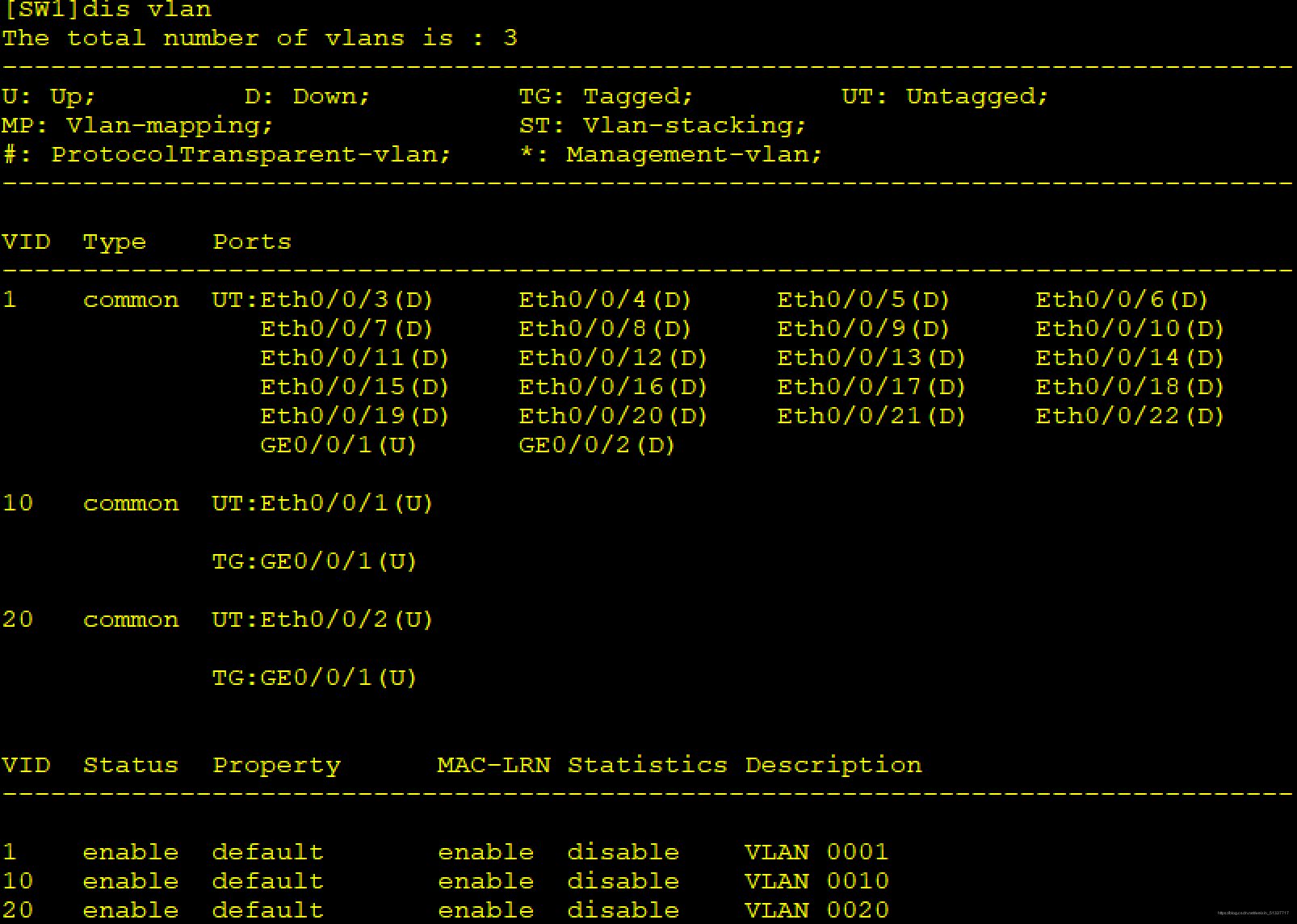The image size is (1297, 924).
Task: Click the total number of vlans line
Action: coord(258,38)
